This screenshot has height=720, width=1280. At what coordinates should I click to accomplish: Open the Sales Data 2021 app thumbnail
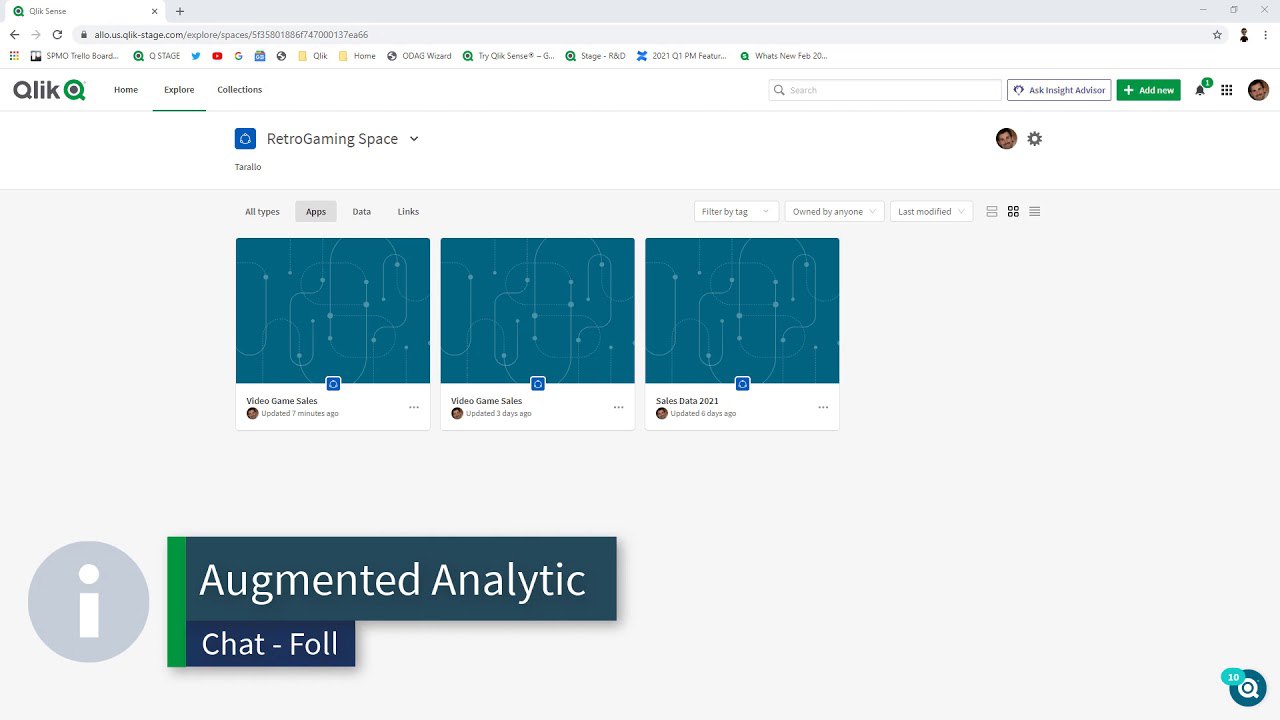click(x=742, y=311)
